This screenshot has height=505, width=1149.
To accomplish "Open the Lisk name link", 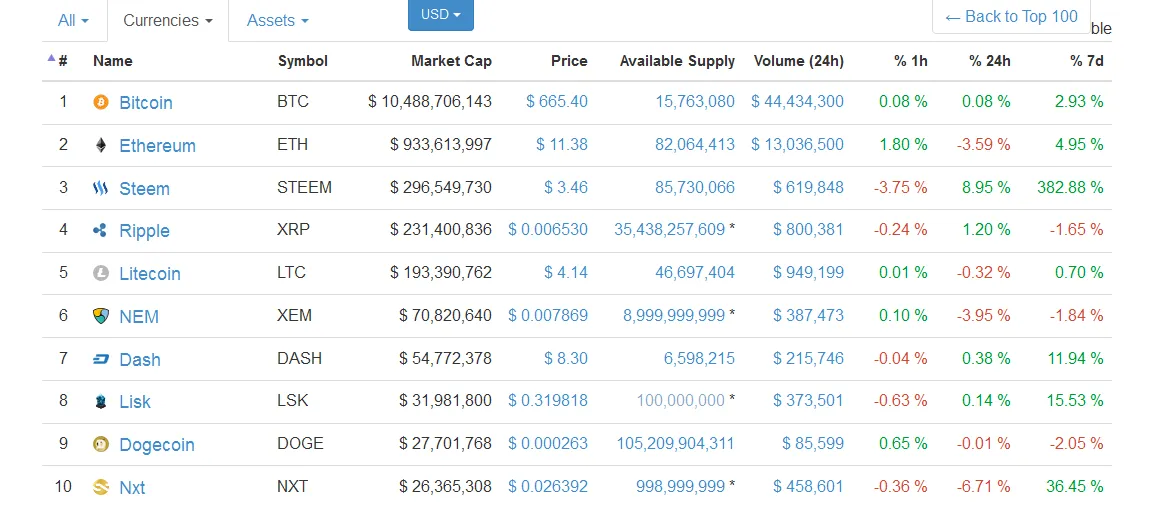I will (135, 402).
